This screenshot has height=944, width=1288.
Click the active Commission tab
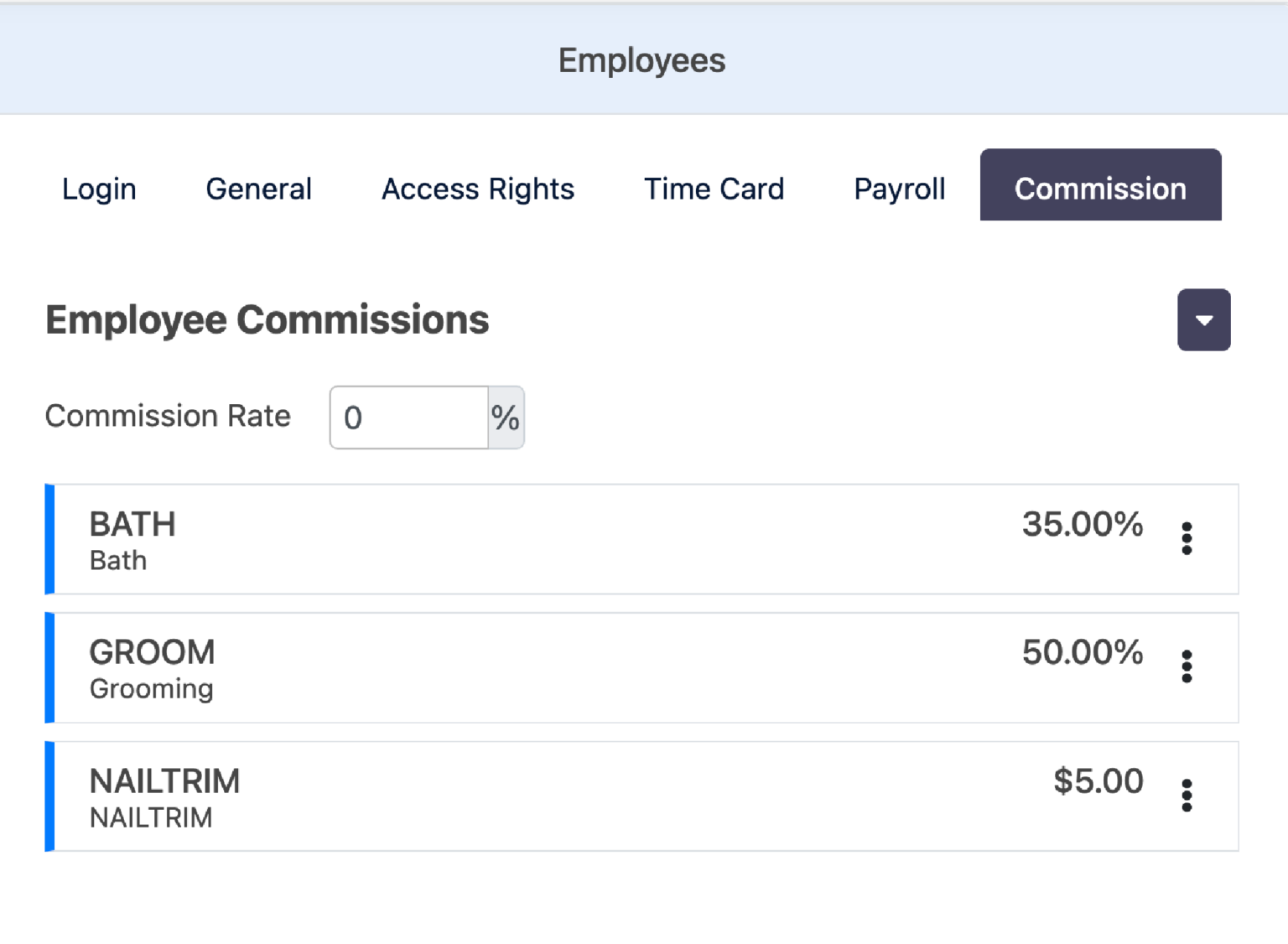[x=1100, y=185]
